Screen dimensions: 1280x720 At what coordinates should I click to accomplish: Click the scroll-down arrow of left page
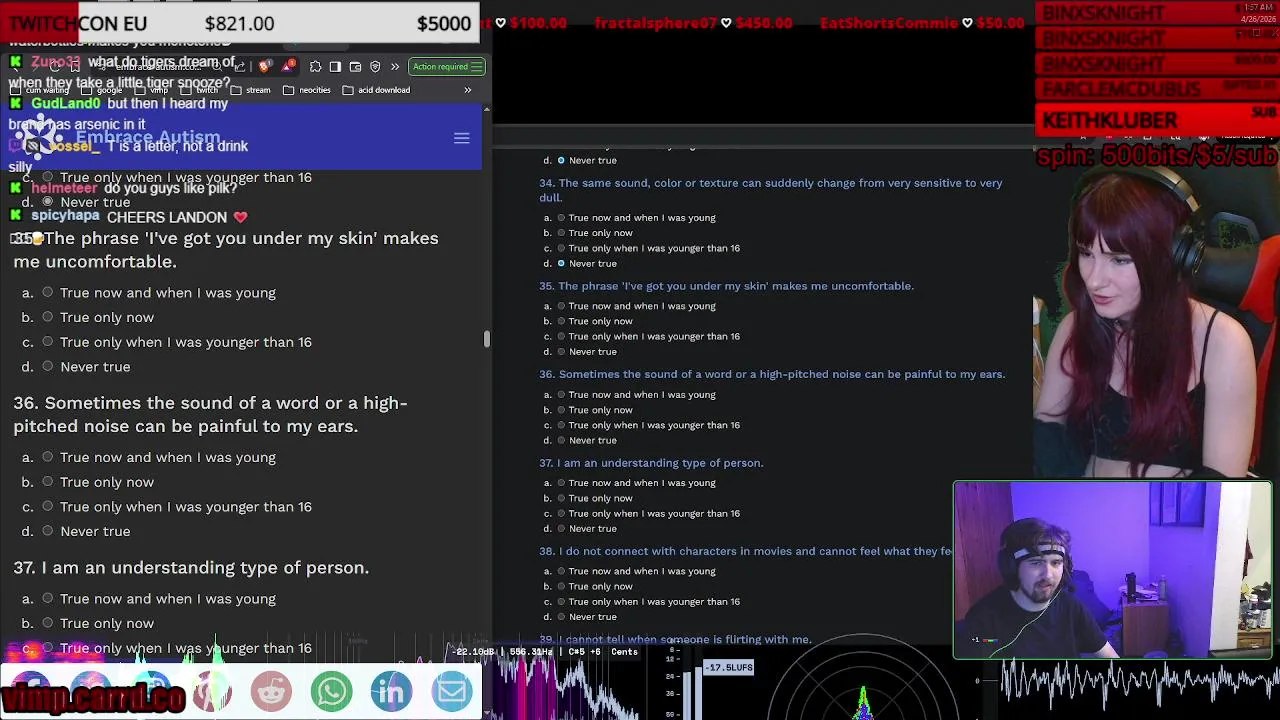coord(487,713)
